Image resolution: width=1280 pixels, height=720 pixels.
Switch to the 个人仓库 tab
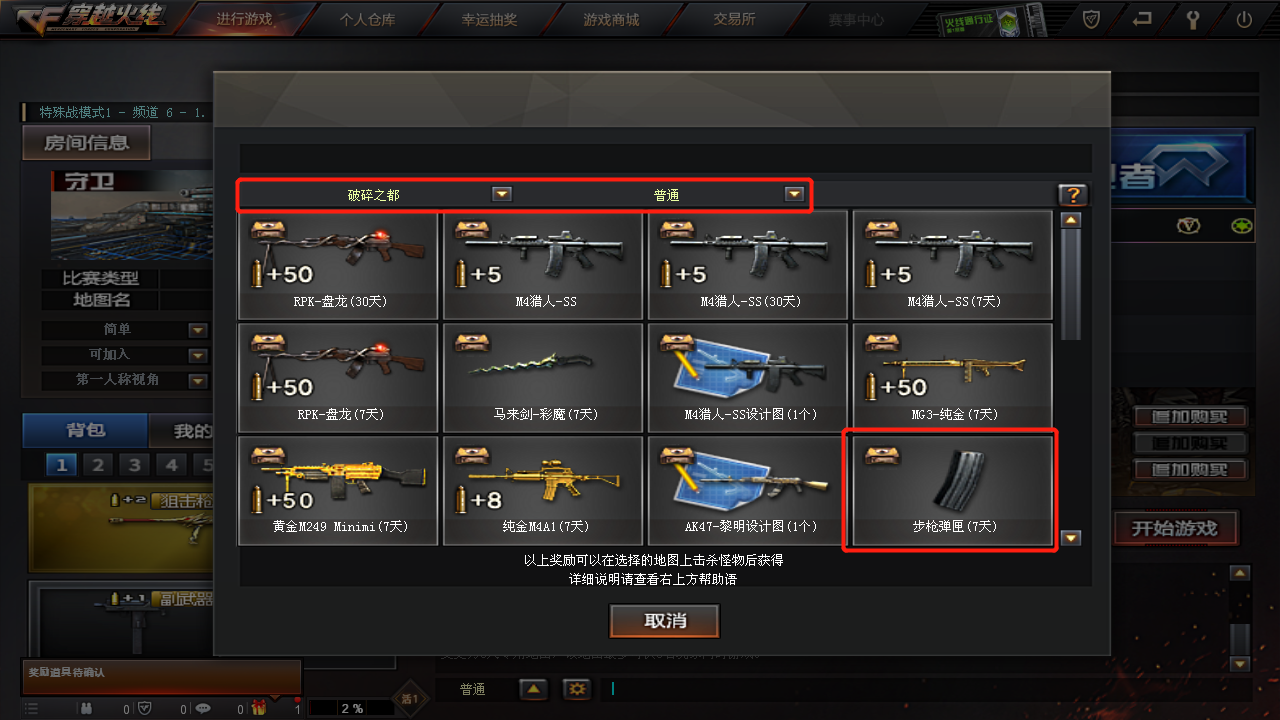(x=367, y=19)
